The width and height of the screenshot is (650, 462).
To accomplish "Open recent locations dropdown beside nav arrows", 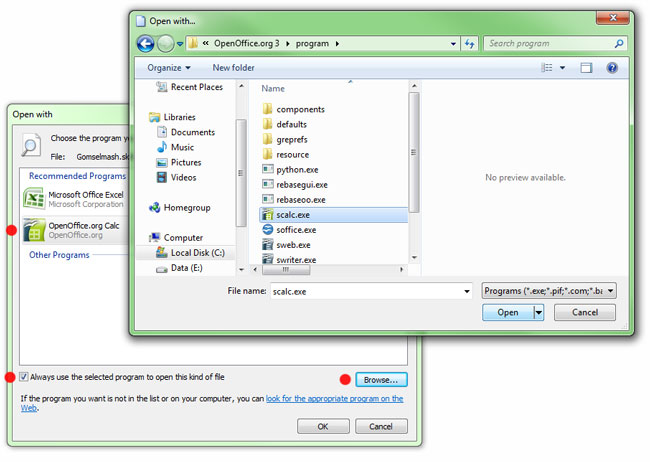I will pyautogui.click(x=180, y=44).
